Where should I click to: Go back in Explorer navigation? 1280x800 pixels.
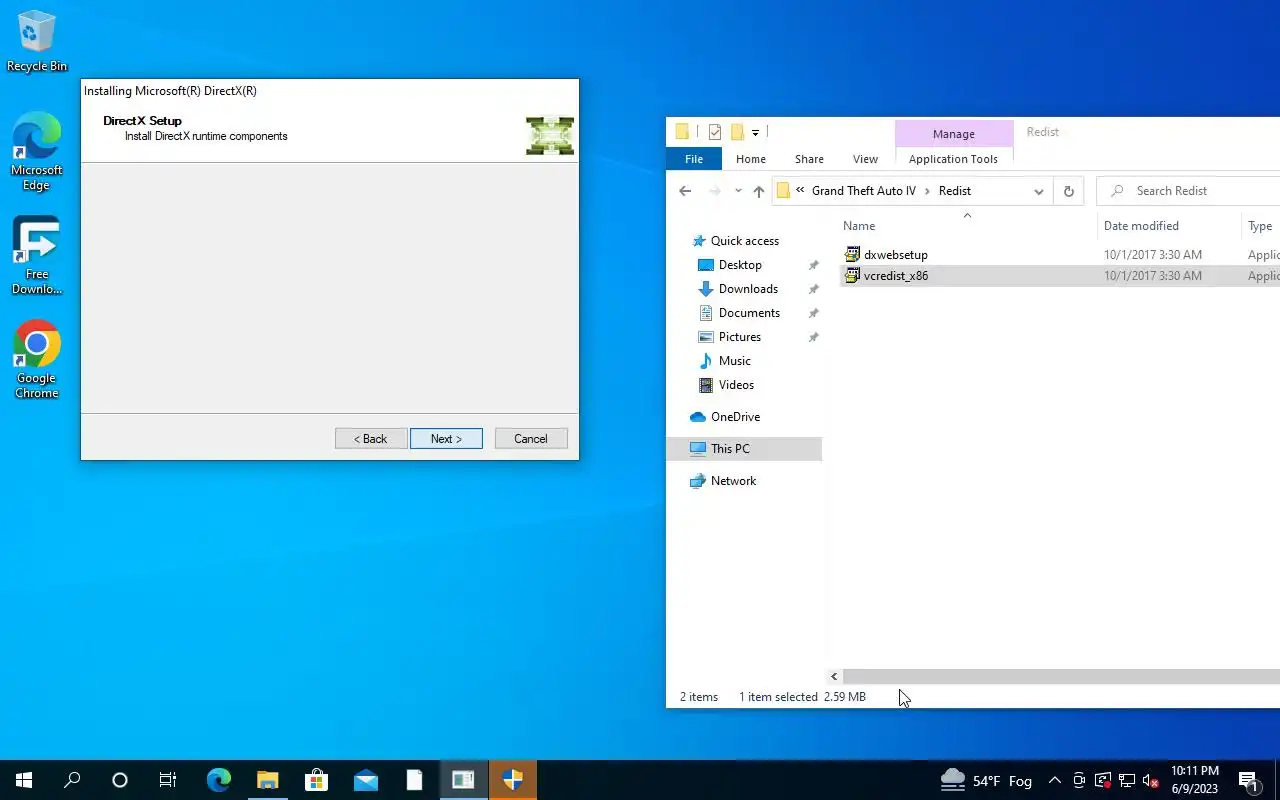pos(685,191)
